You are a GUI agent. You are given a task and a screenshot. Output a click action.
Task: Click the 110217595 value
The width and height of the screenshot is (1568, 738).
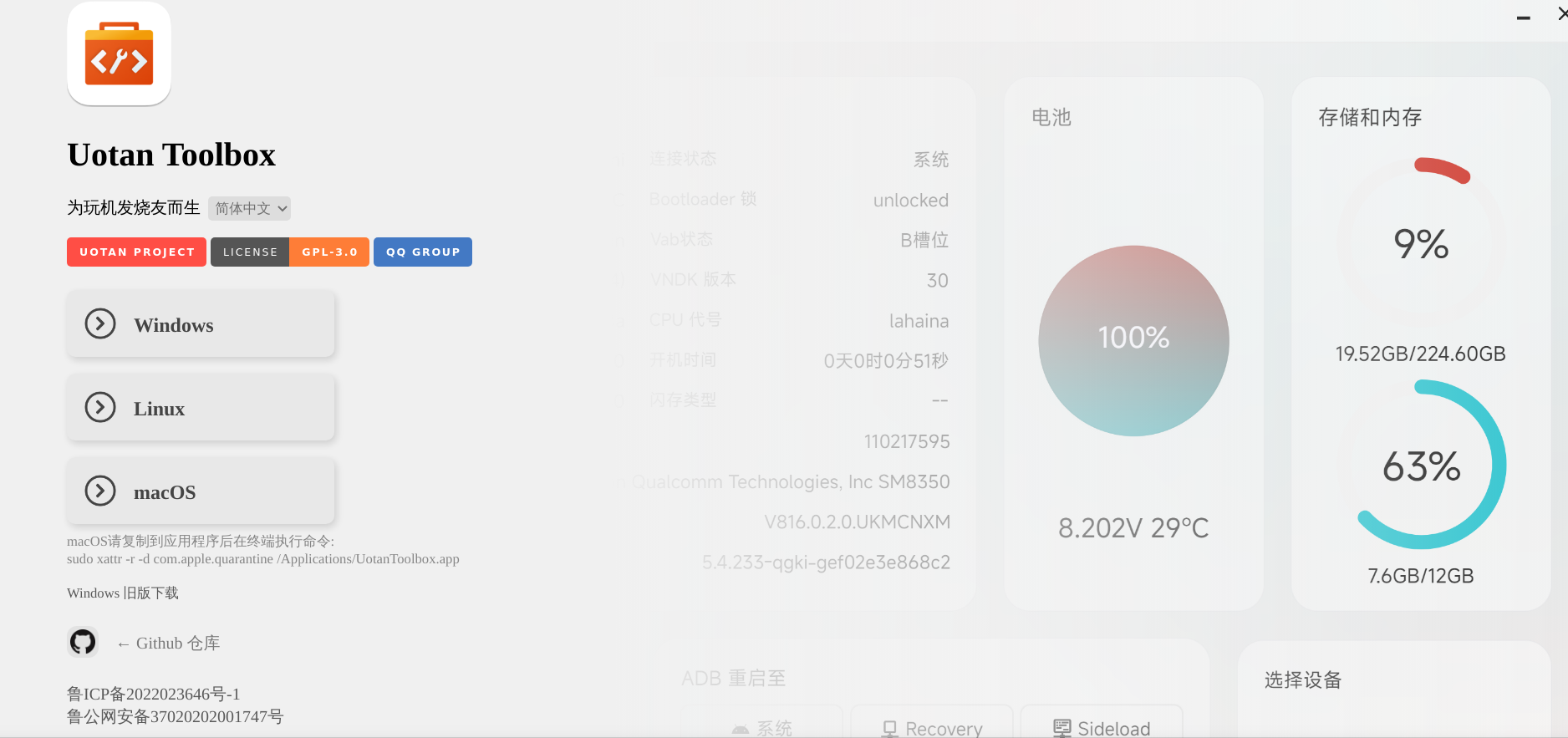(907, 441)
